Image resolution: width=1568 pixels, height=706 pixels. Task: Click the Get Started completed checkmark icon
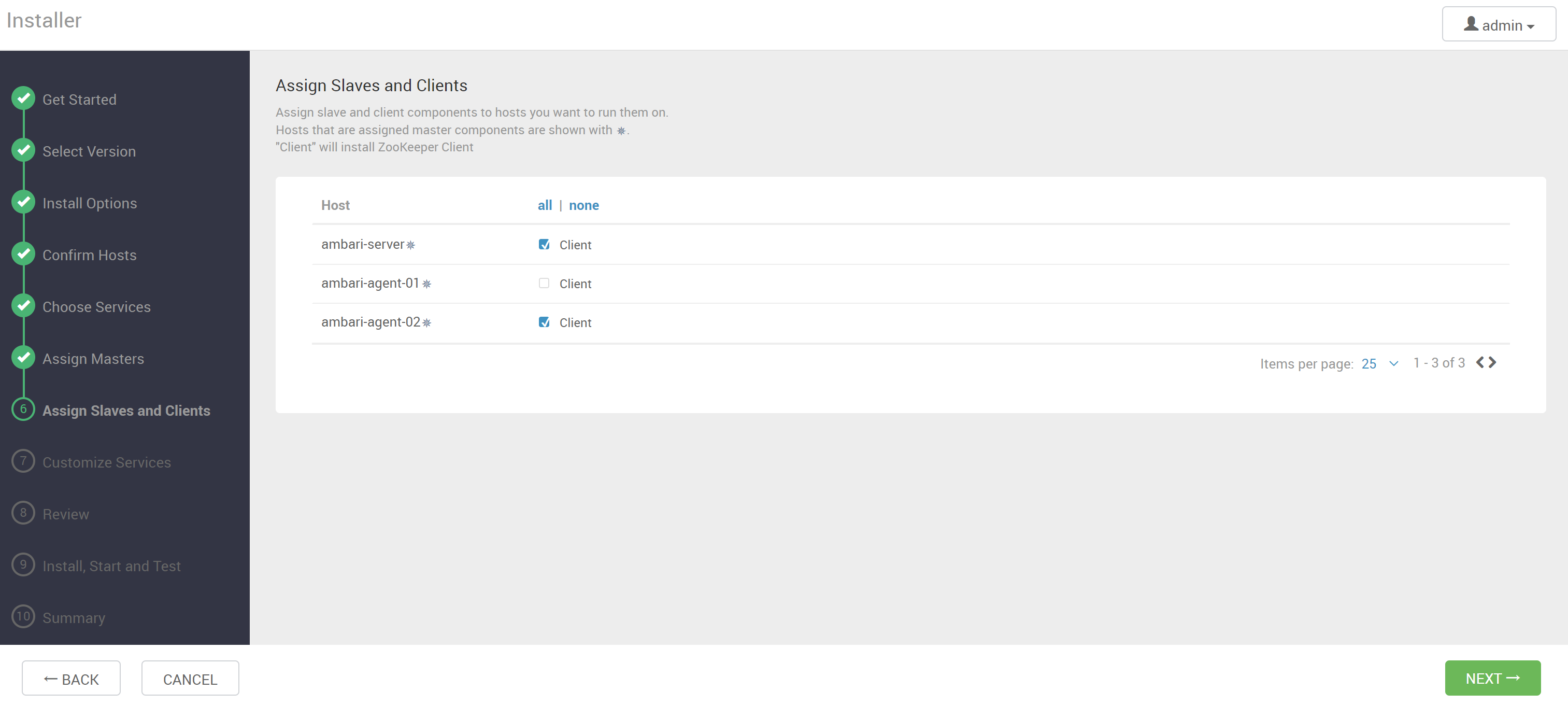click(x=23, y=98)
